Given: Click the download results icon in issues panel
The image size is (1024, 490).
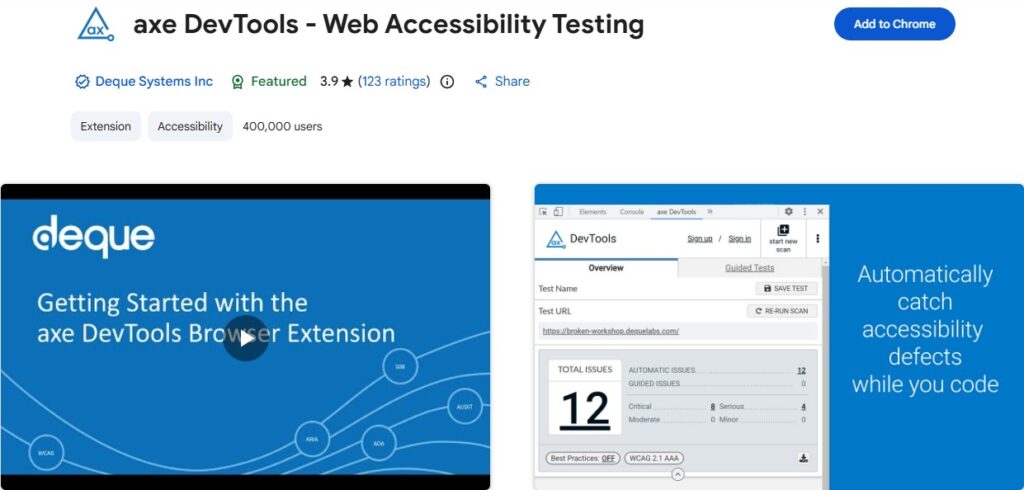Looking at the screenshot, I should pyautogui.click(x=803, y=458).
